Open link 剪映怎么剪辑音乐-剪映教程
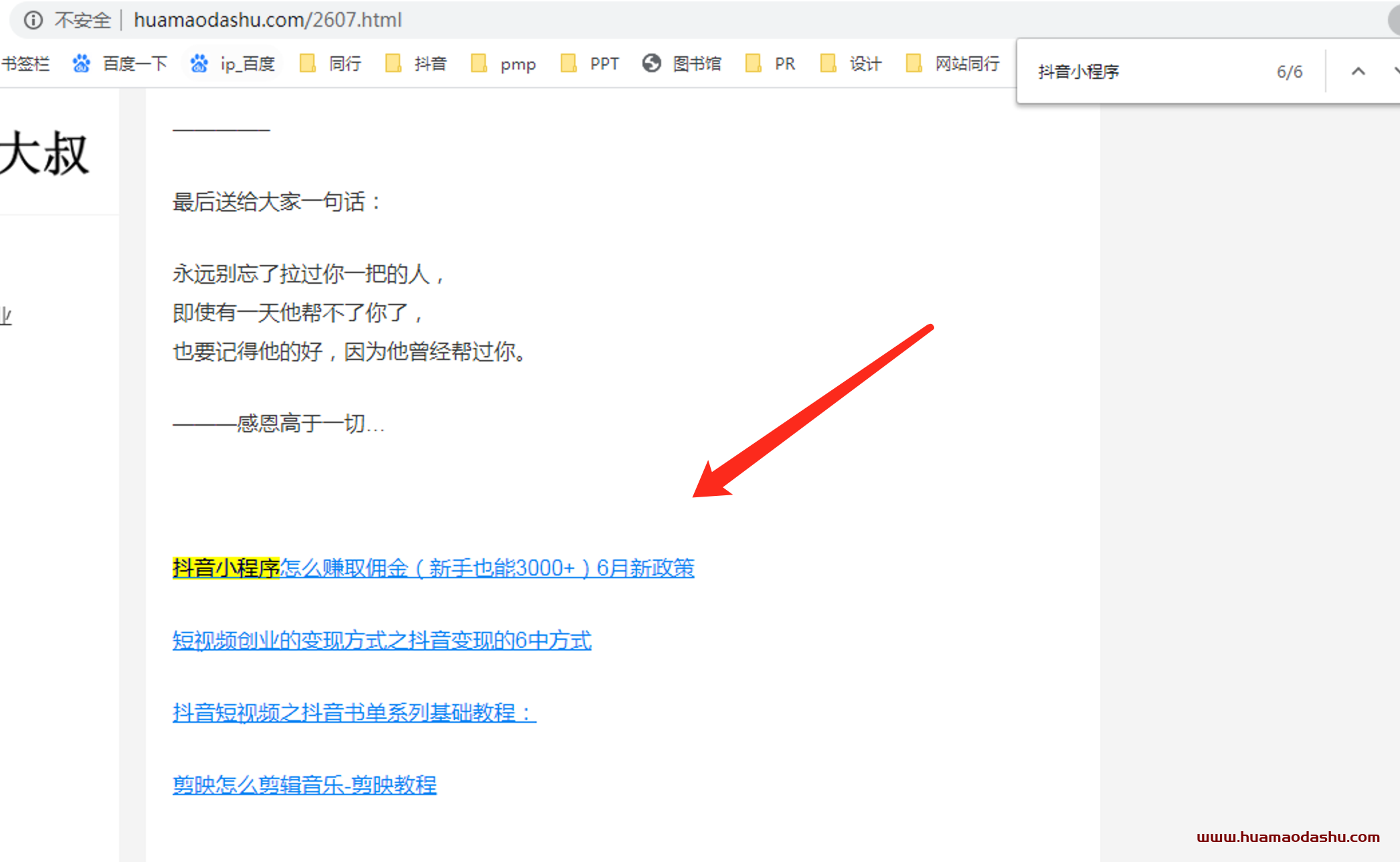The width and height of the screenshot is (1400, 862). (x=304, y=784)
